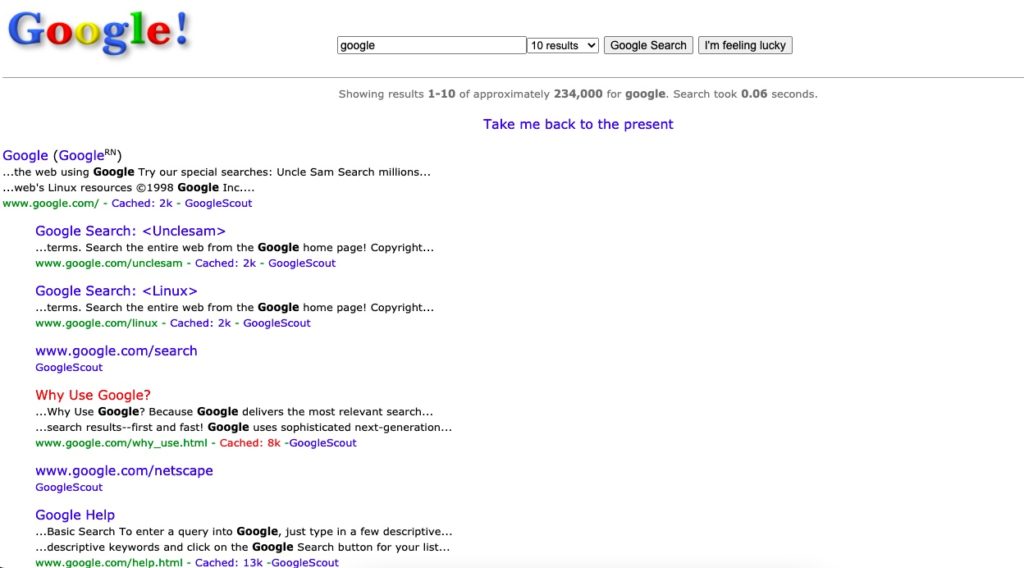Open 'Cached: 13k' for help.html
The image size is (1024, 568).
pos(229,562)
